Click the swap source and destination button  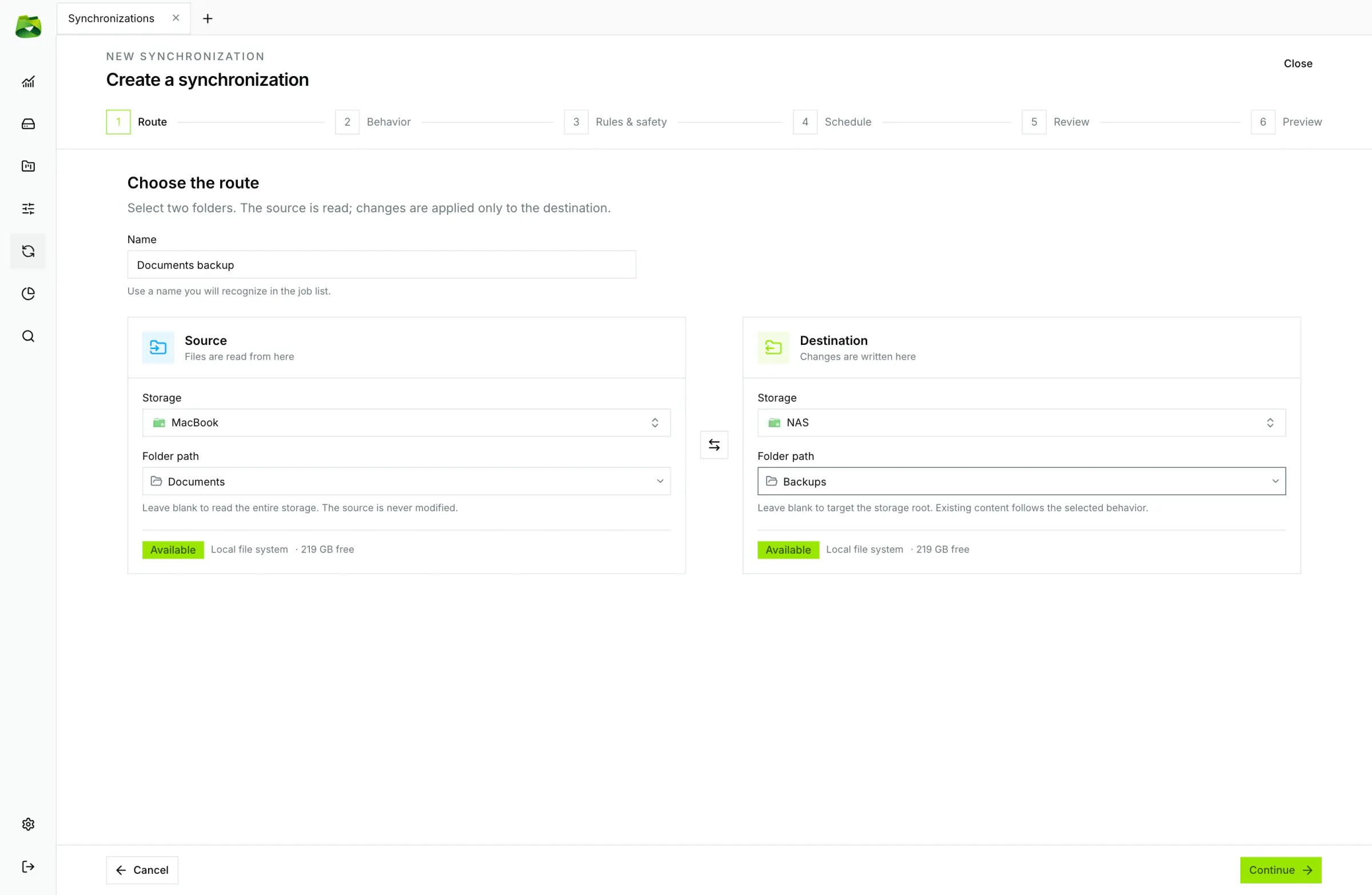[714, 444]
